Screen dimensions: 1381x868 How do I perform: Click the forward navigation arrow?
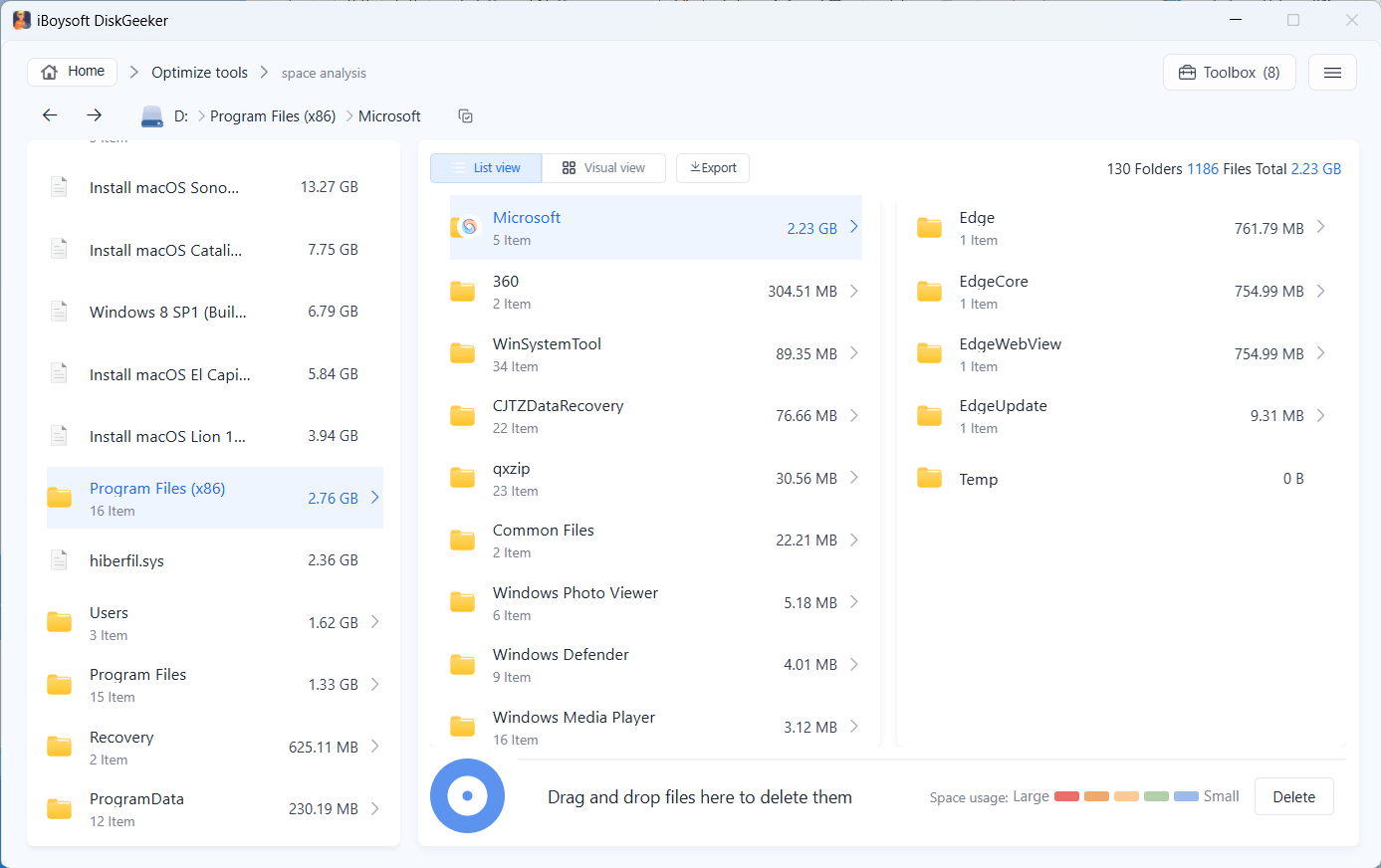(94, 115)
